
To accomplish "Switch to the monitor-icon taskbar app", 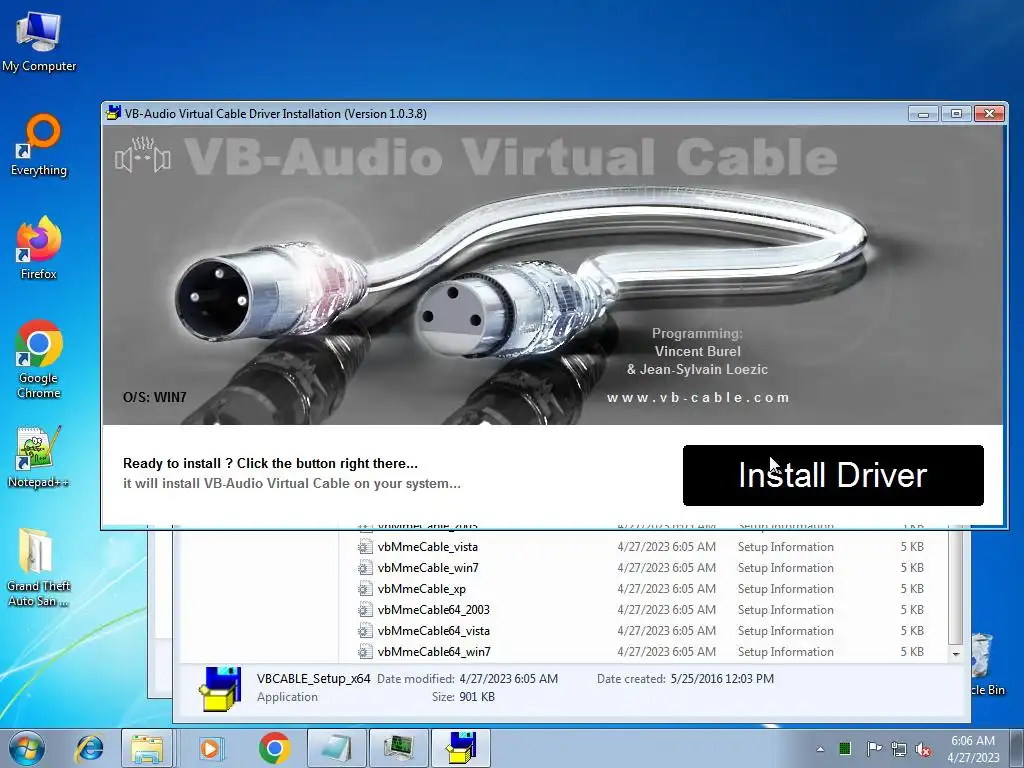I will [x=399, y=748].
